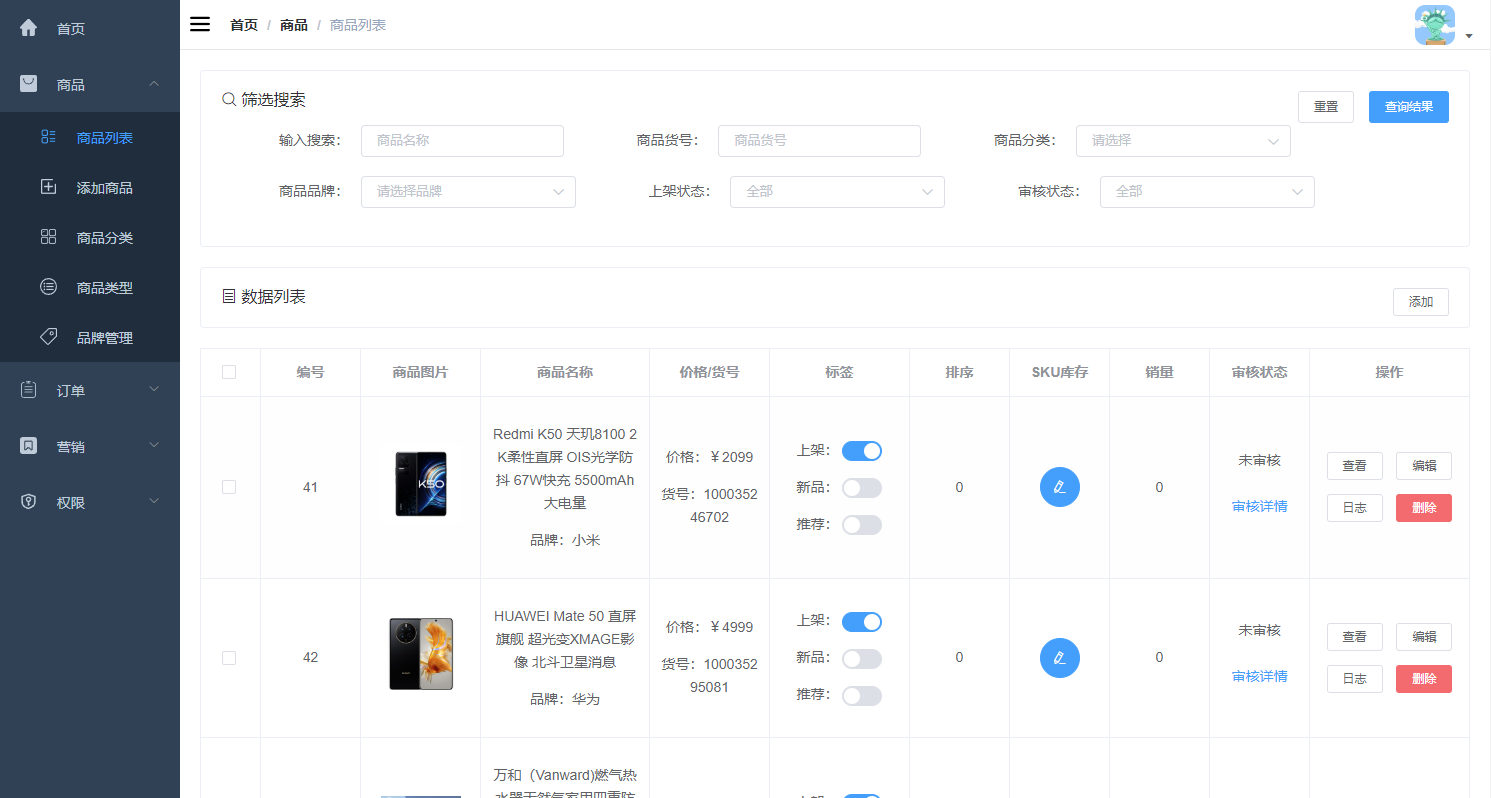Open the 审核状态 dropdown
The image size is (1491, 798).
tap(1207, 192)
